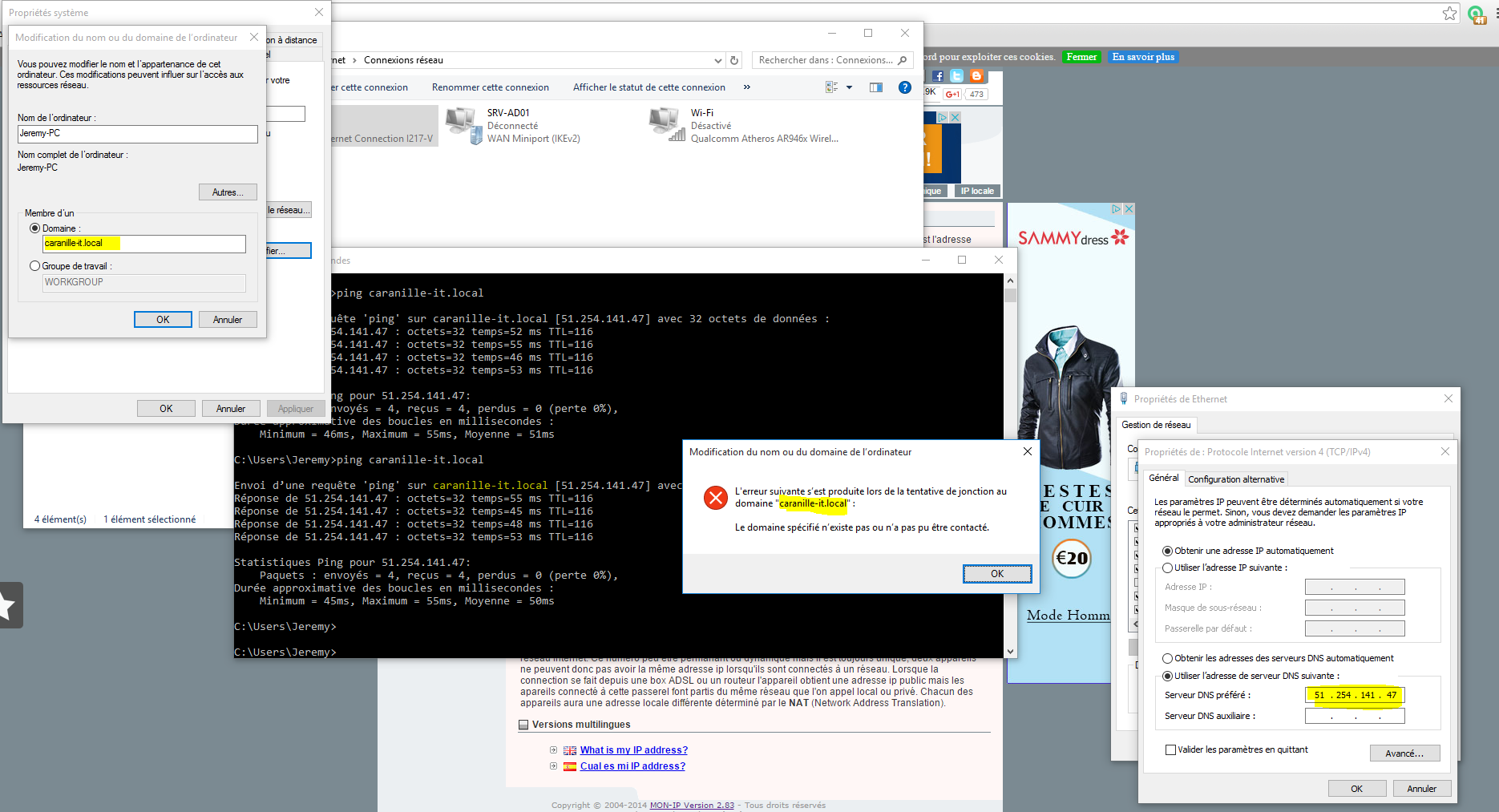Click the Blogger share icon
The height and width of the screenshot is (812, 1499).
pyautogui.click(x=976, y=76)
